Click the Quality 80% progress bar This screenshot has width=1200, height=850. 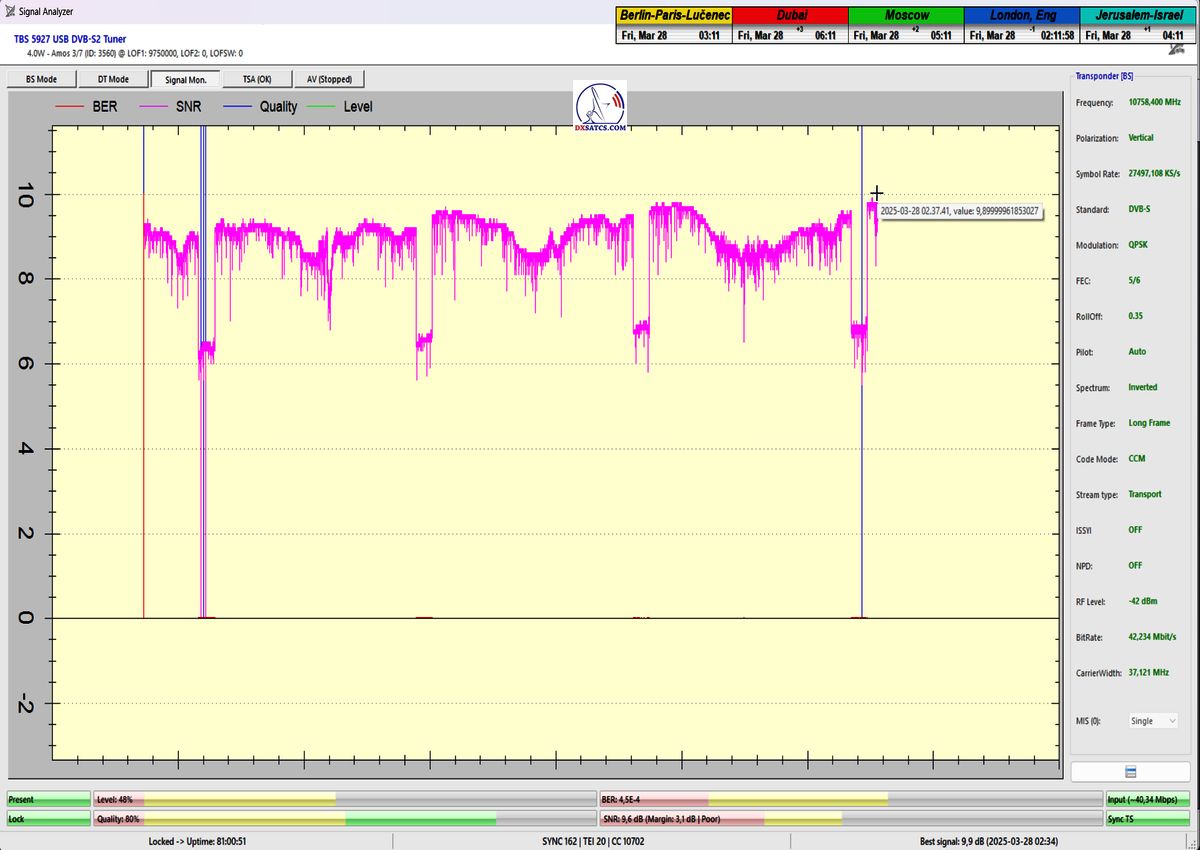343,819
